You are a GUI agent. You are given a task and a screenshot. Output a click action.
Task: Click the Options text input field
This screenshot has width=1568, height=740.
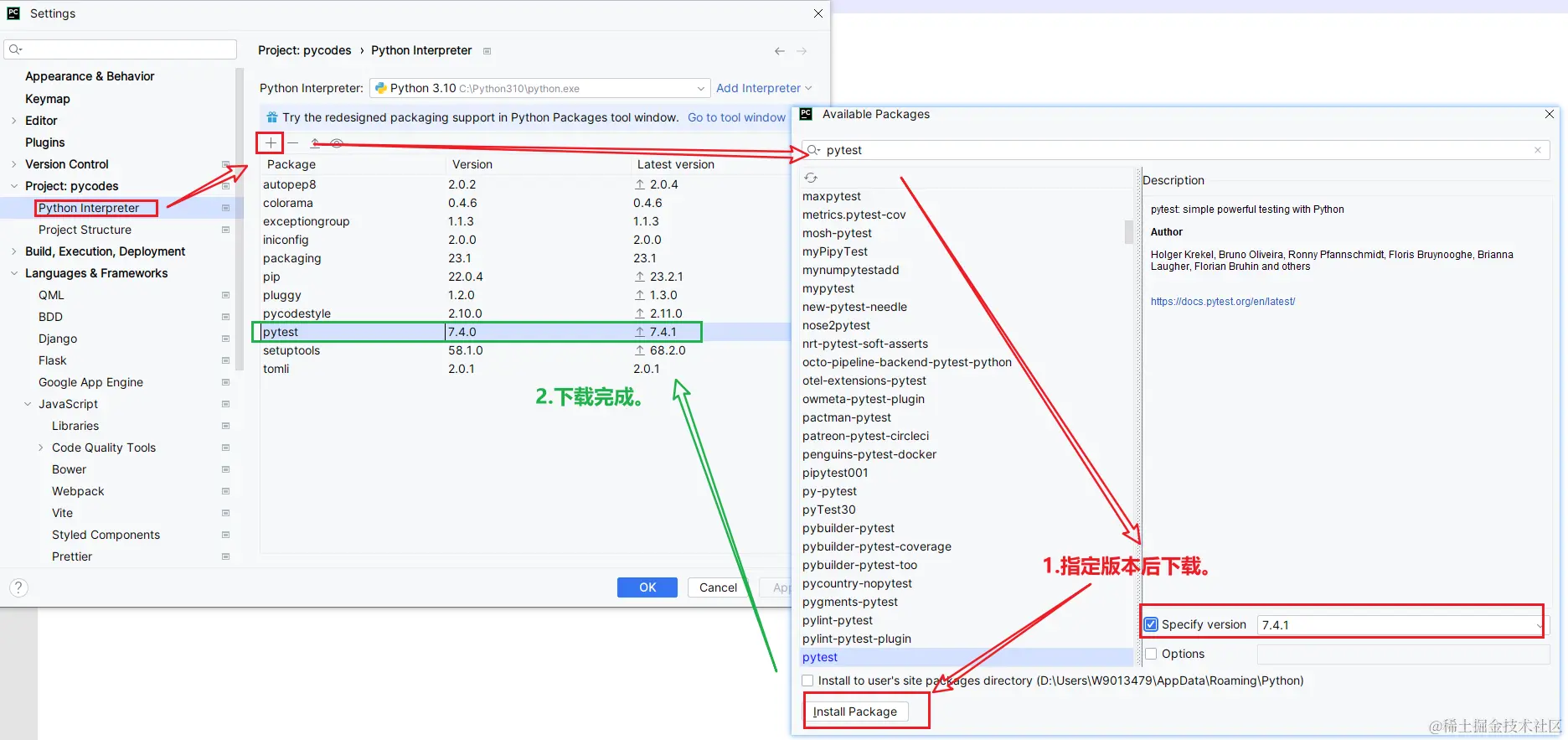[x=1403, y=654]
